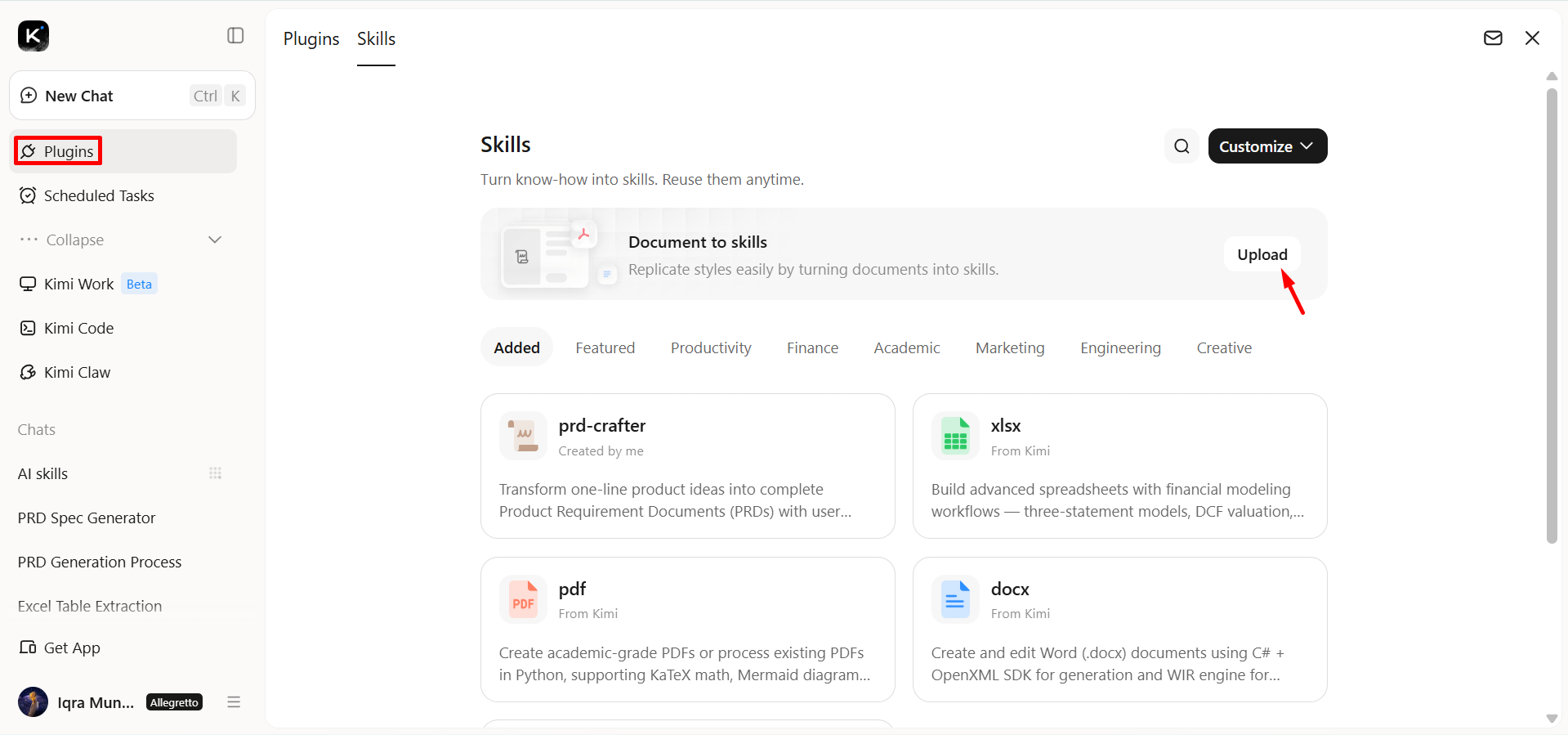Image resolution: width=1568 pixels, height=735 pixels.
Task: Click the Allegretto plan badge
Action: [x=174, y=702]
